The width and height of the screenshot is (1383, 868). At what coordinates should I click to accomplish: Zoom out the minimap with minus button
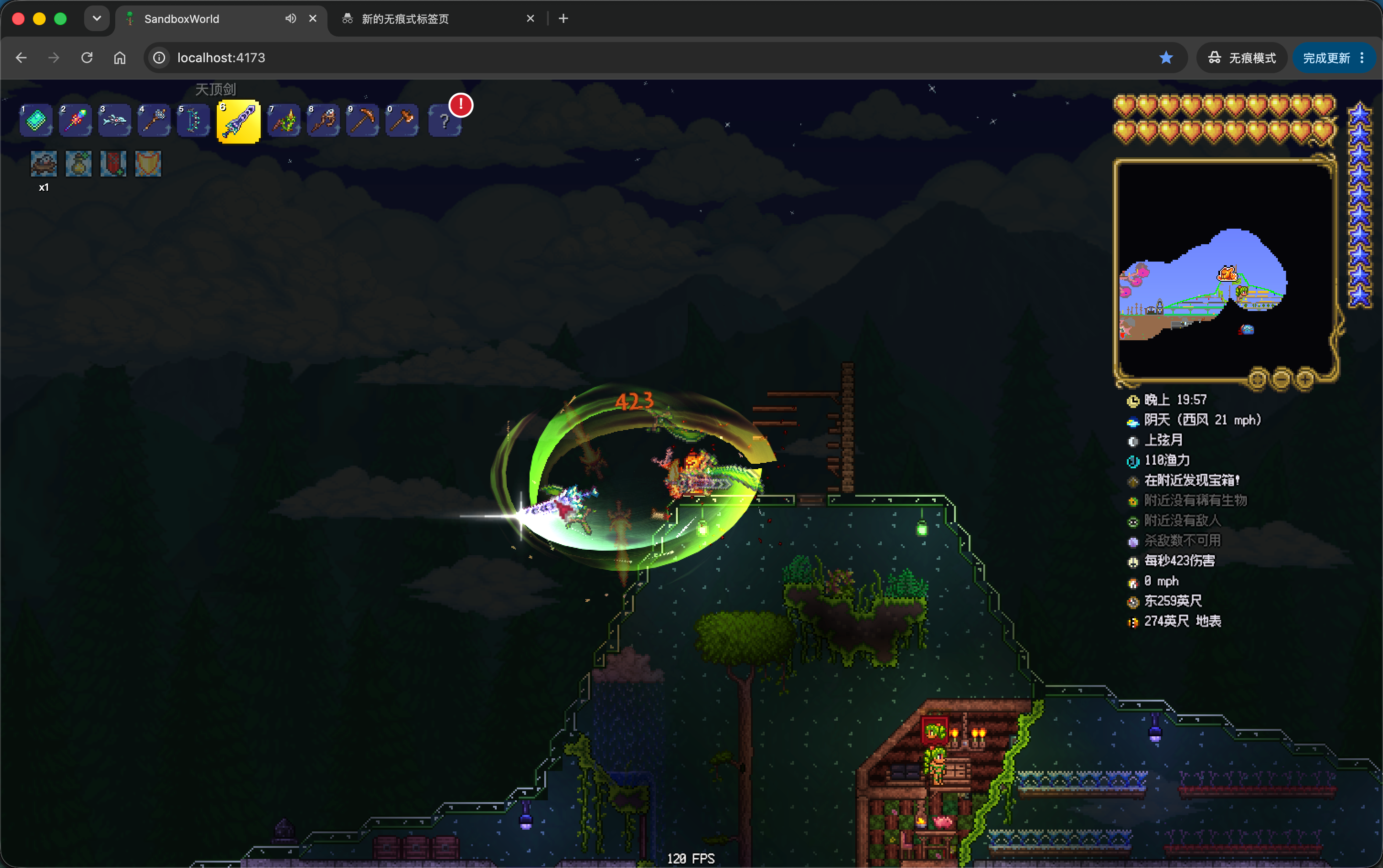click(1281, 380)
